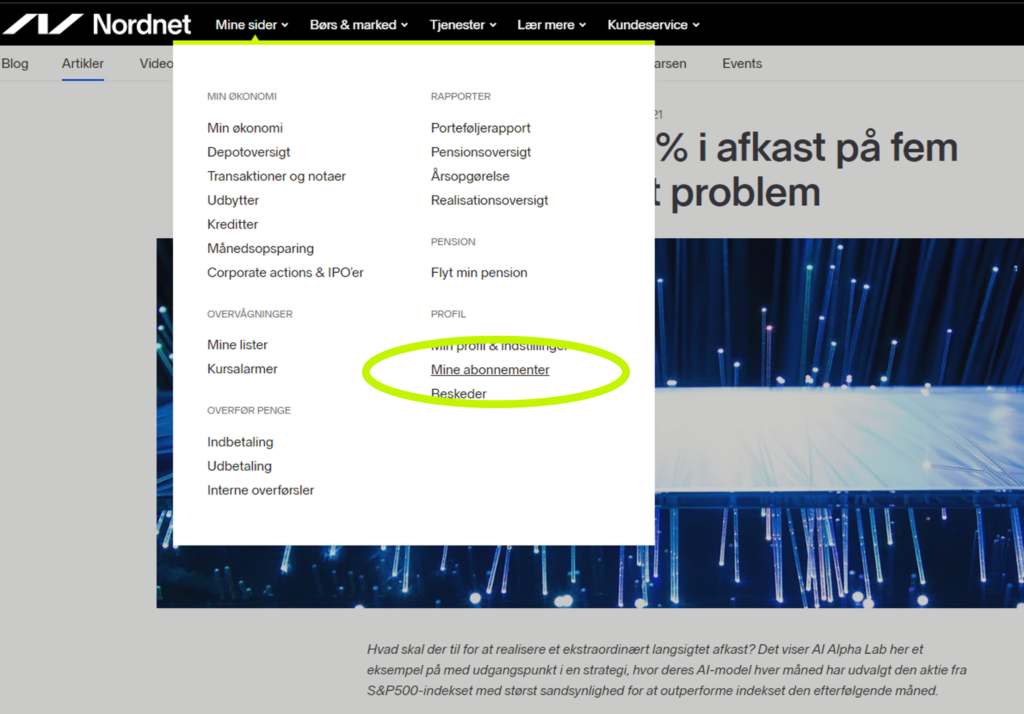Open Mine lister
The image size is (1024, 714).
point(237,345)
